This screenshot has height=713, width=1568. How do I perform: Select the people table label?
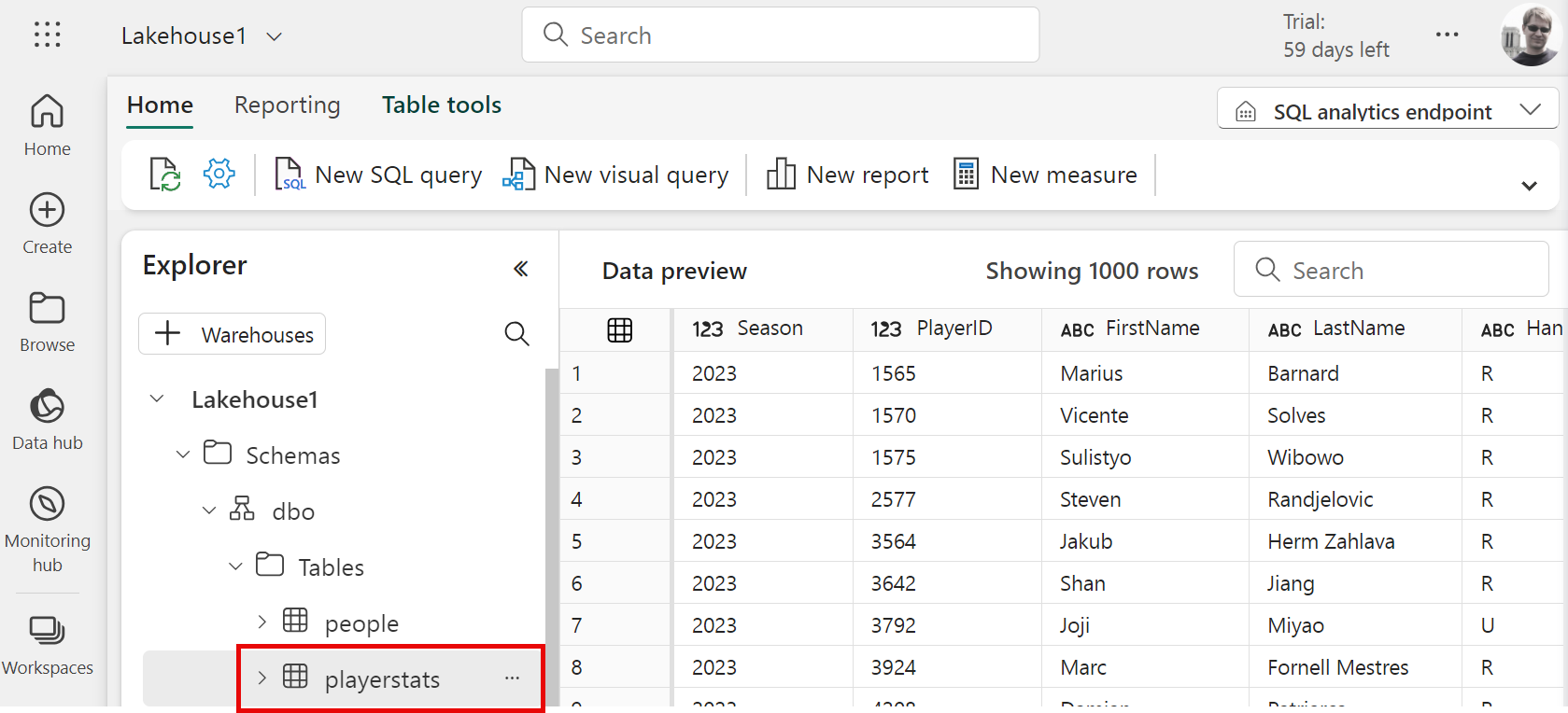pos(361,623)
